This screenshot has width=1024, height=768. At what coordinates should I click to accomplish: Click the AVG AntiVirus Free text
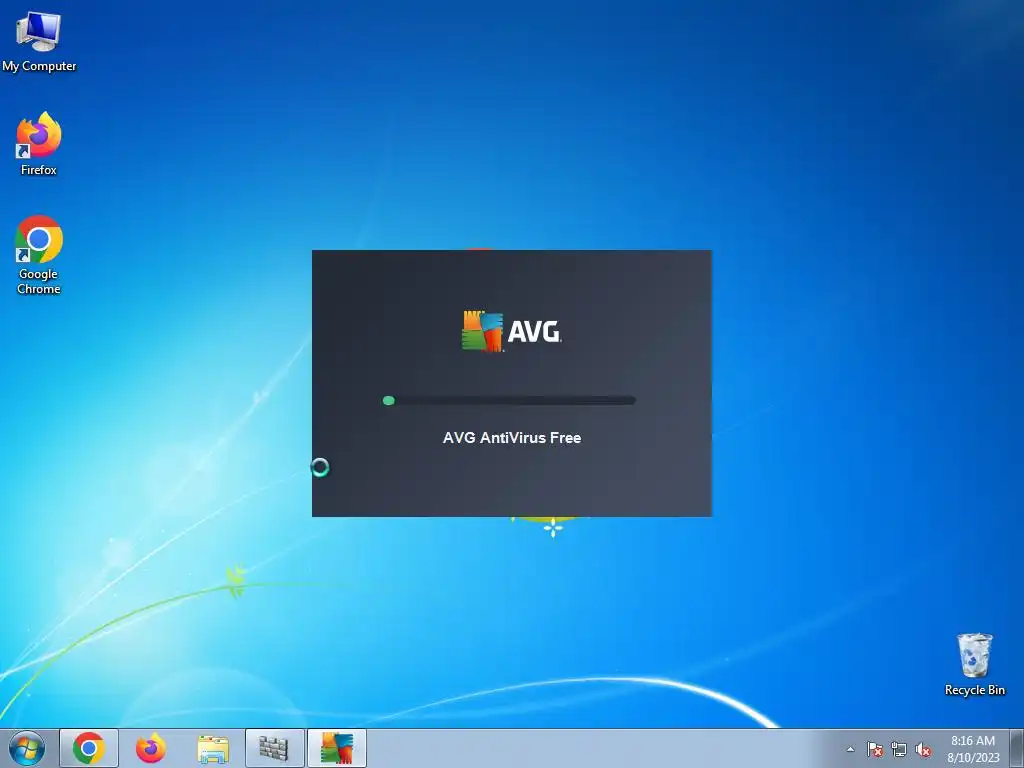pyautogui.click(x=512, y=438)
